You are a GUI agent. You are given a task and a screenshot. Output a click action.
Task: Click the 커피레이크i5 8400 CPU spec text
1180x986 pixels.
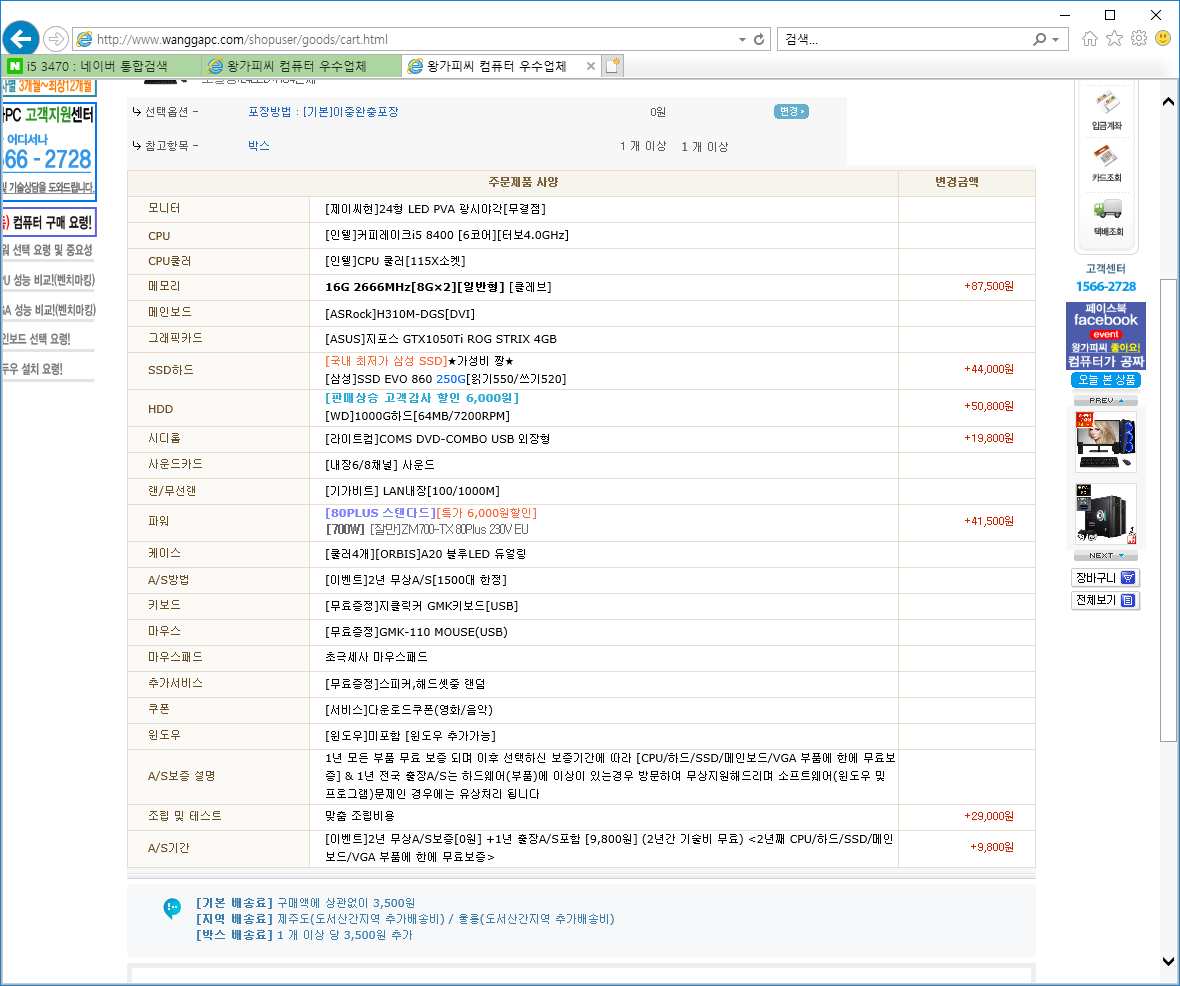[447, 235]
